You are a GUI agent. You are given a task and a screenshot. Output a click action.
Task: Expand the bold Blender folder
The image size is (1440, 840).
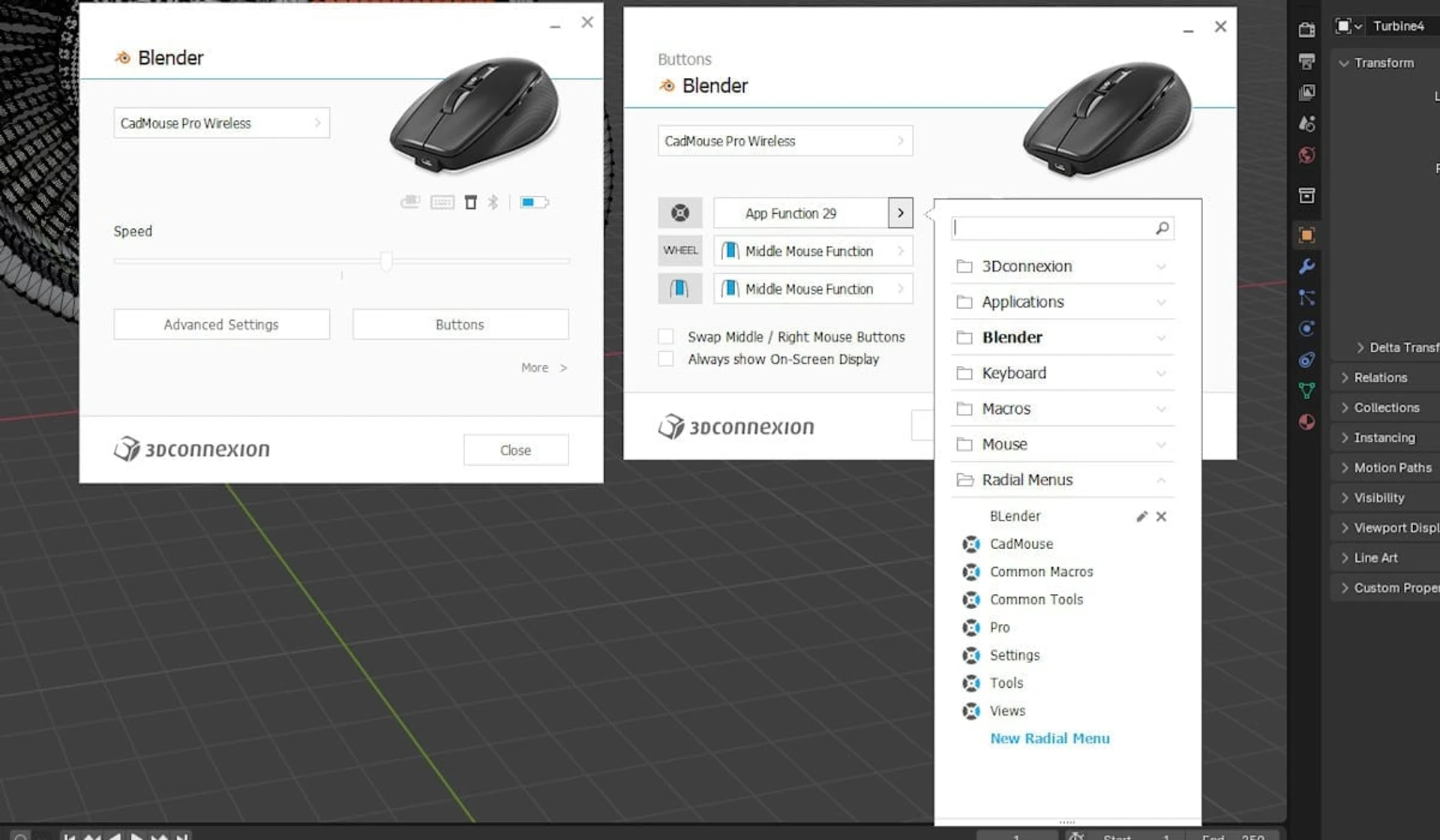(x=1062, y=337)
